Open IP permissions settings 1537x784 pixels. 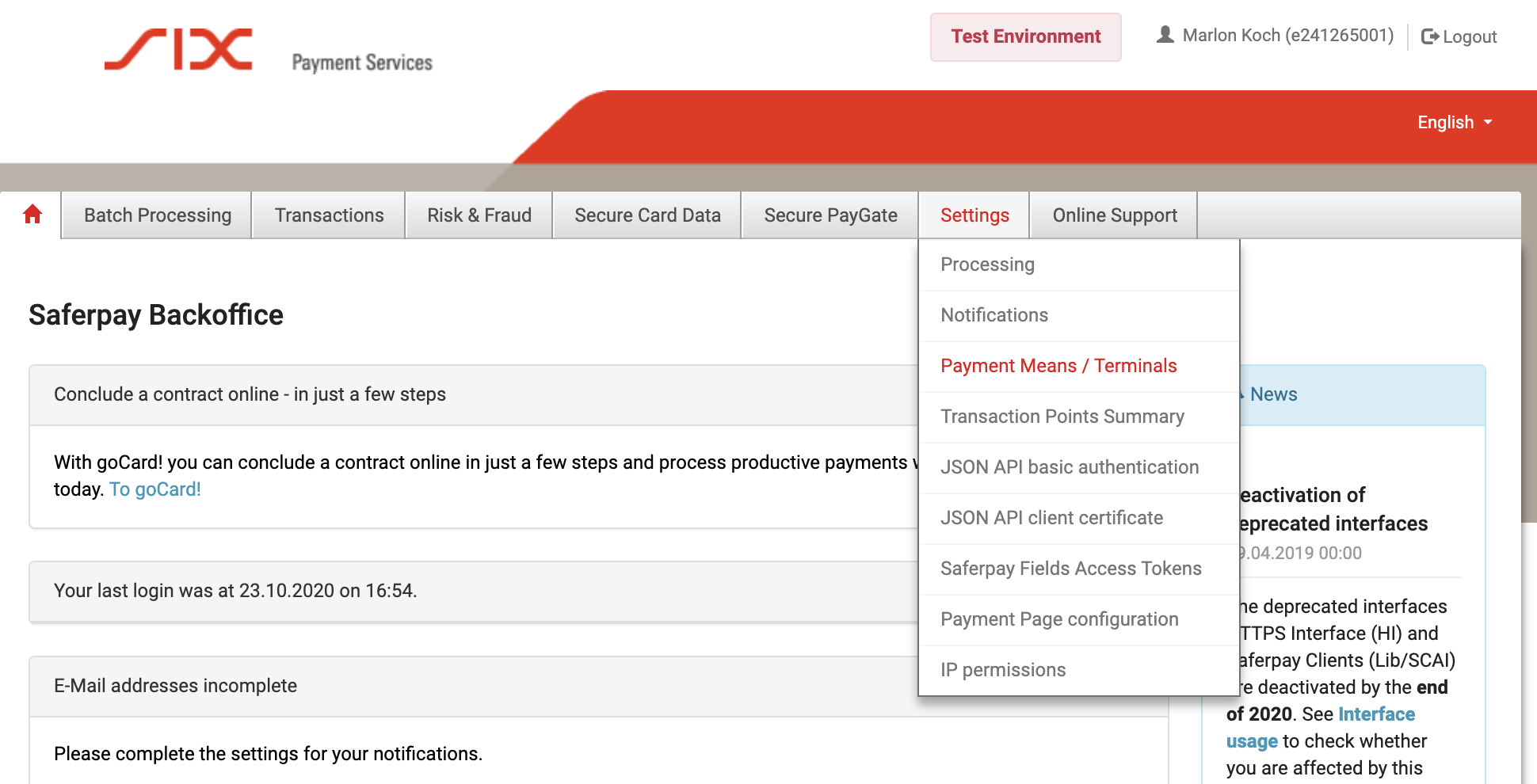tap(1079, 670)
